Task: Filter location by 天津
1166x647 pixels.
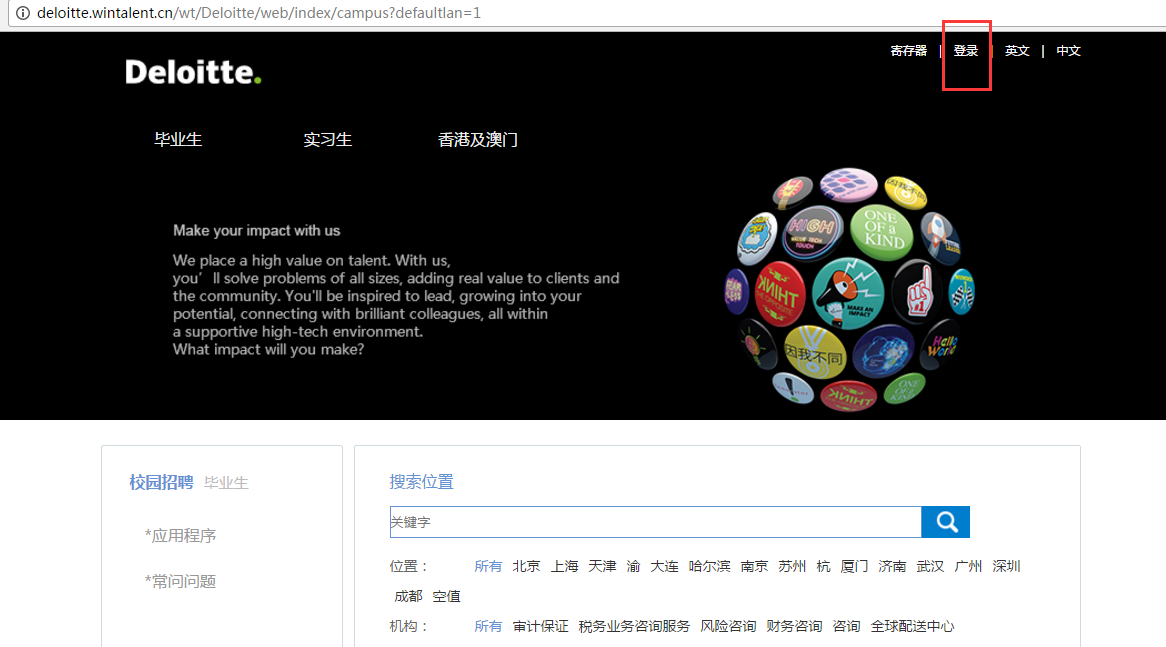Action: point(602,566)
